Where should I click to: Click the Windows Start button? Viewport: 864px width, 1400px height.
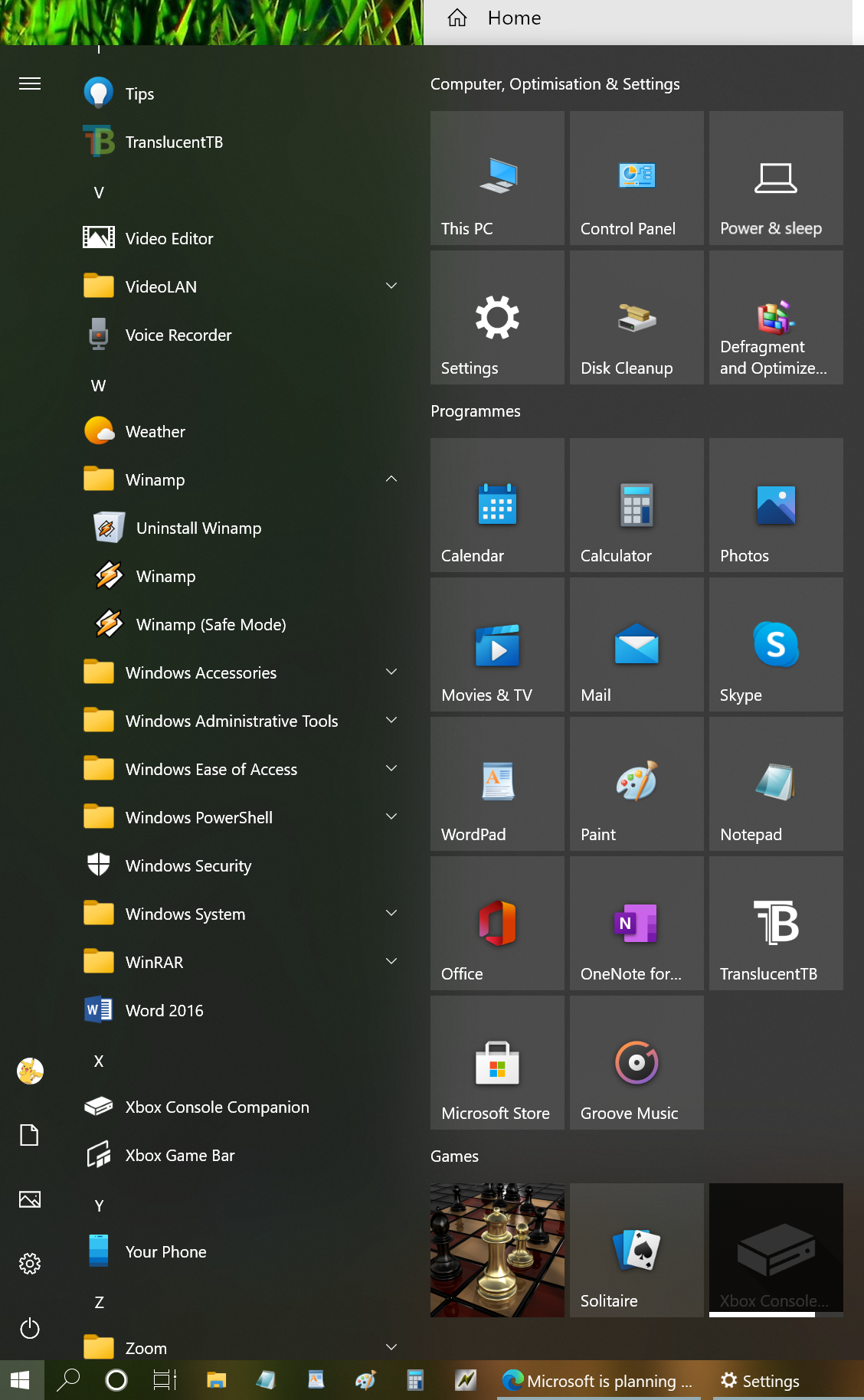21,1380
